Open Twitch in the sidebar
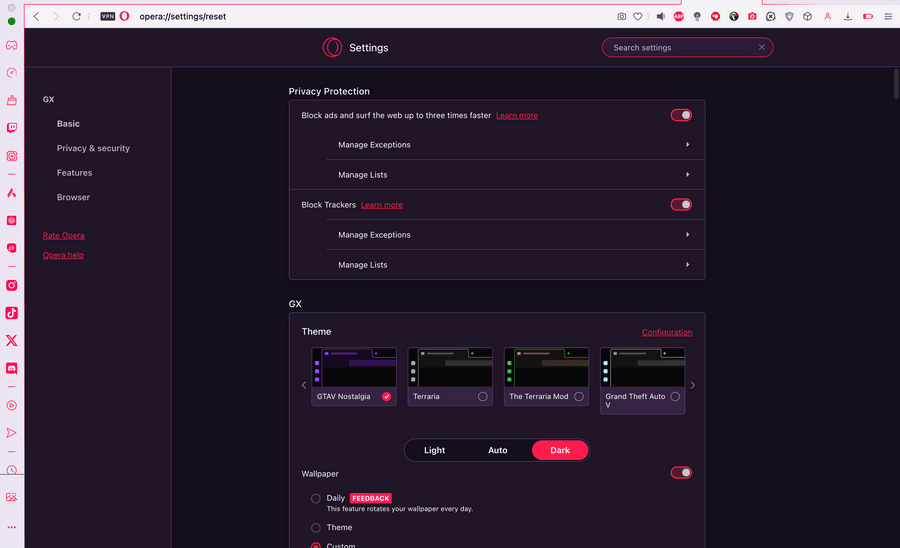The image size is (900, 548). 11,128
